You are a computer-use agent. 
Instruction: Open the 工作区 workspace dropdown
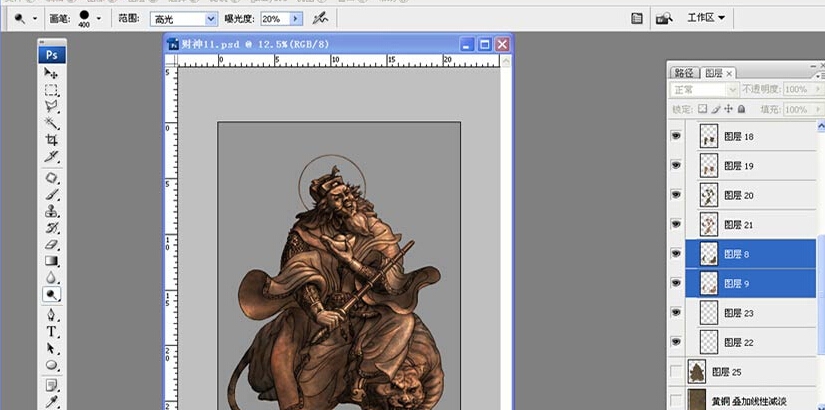pos(706,18)
